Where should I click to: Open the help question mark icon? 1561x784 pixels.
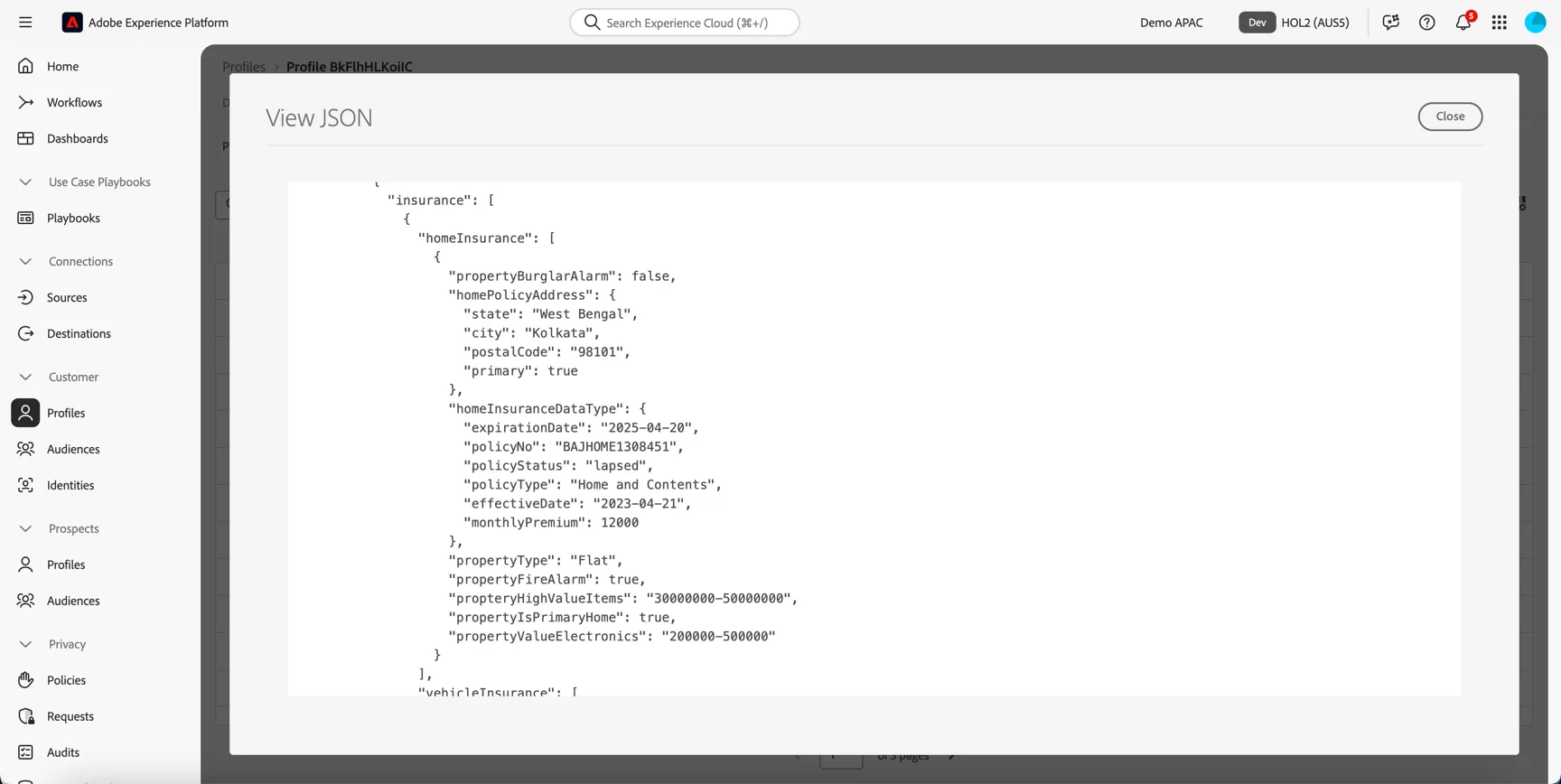click(1427, 23)
